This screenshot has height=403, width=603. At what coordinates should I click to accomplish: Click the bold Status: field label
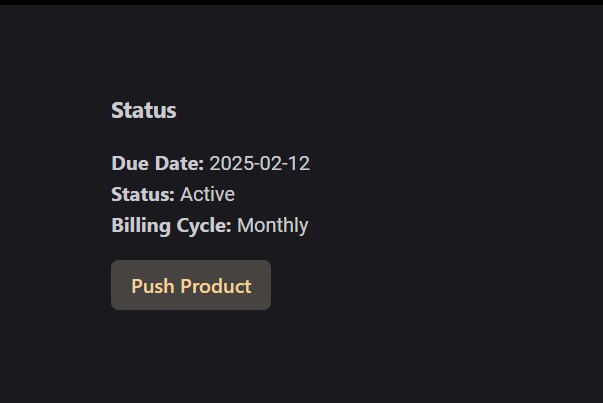click(x=143, y=194)
